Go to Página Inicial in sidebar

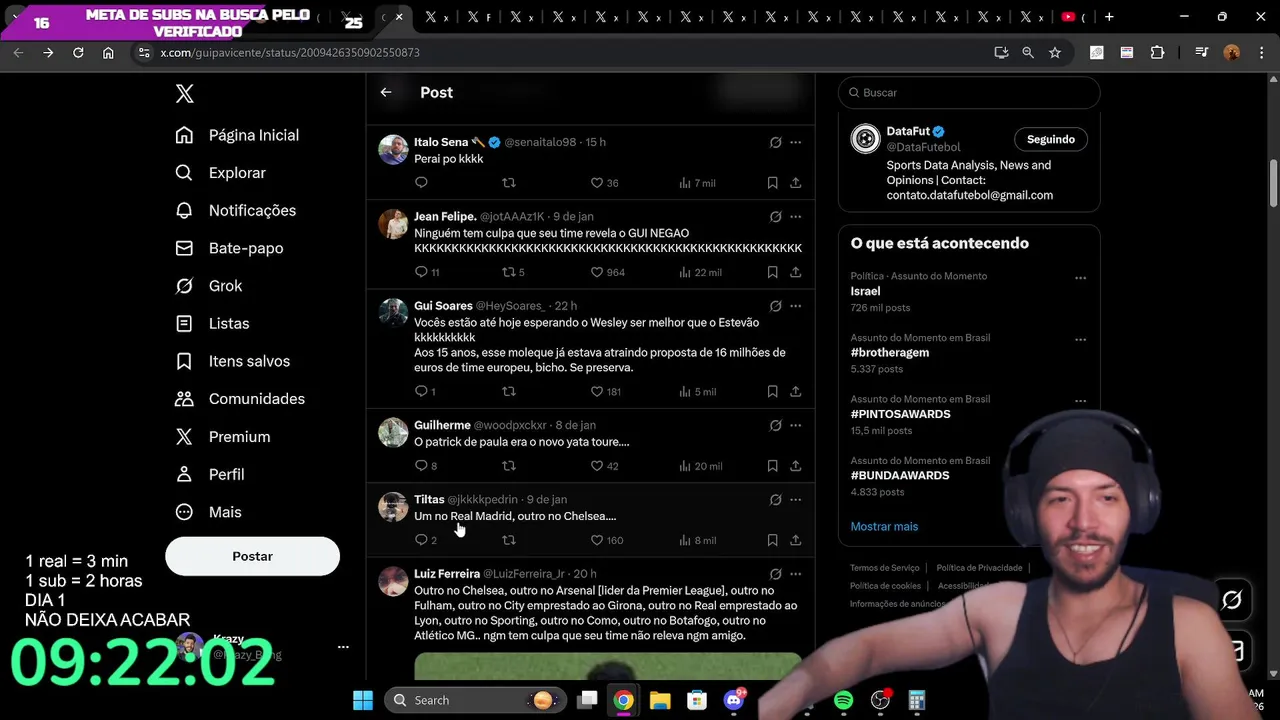(237, 135)
